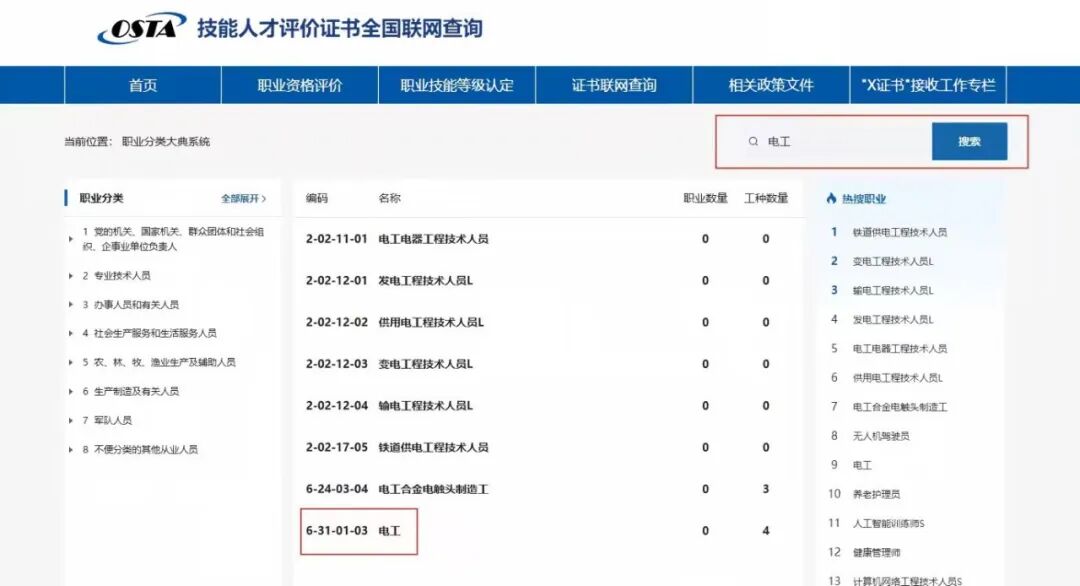This screenshot has width=1080, height=586.
Task: Open hot search 12 健康管理师
Action: tap(876, 552)
